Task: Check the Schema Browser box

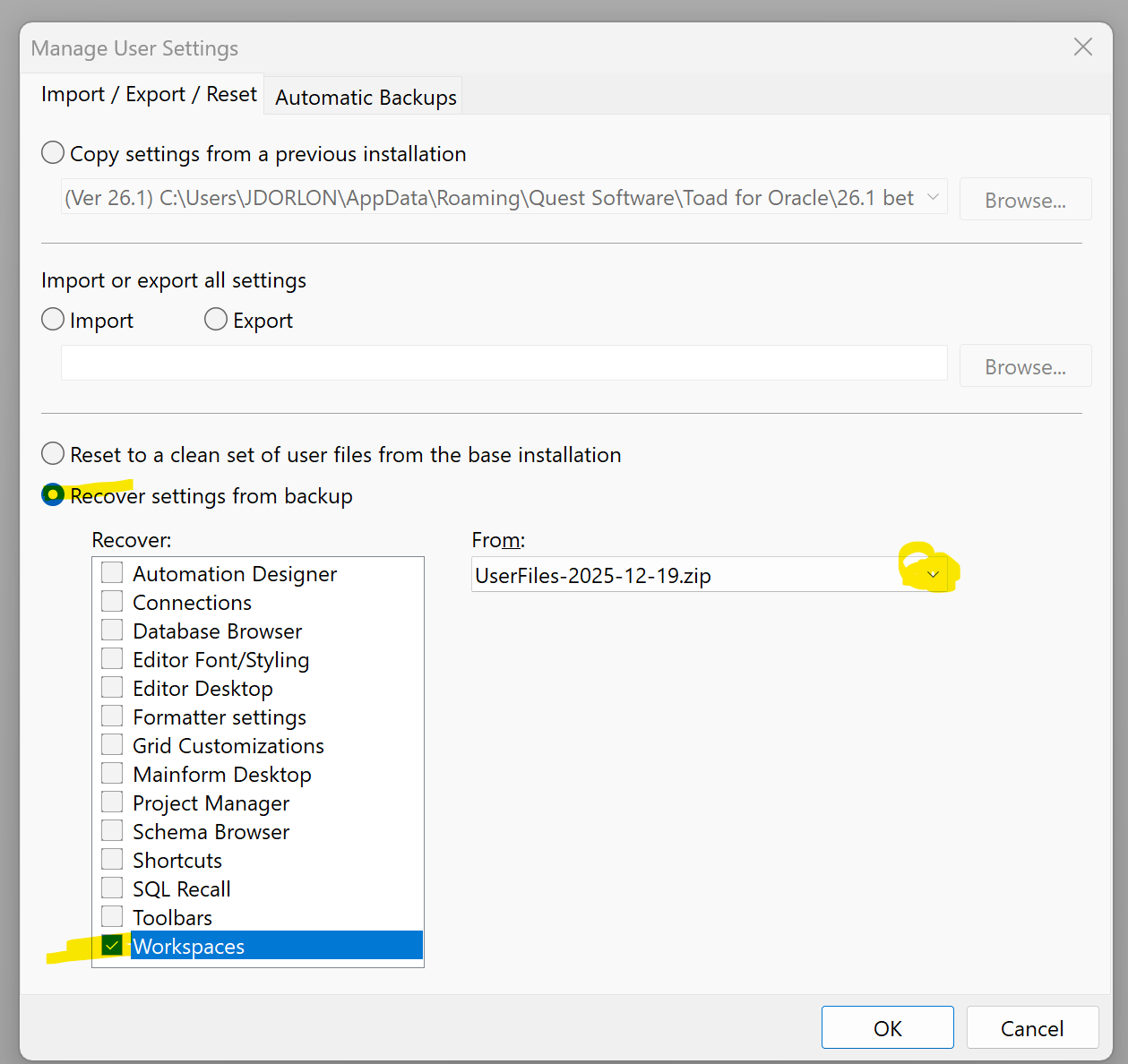Action: coord(112,830)
